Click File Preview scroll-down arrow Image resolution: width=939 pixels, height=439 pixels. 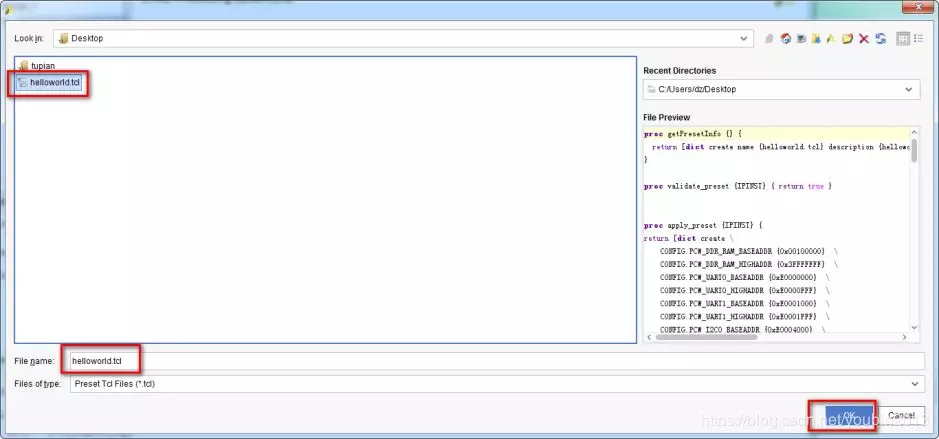[x=914, y=328]
